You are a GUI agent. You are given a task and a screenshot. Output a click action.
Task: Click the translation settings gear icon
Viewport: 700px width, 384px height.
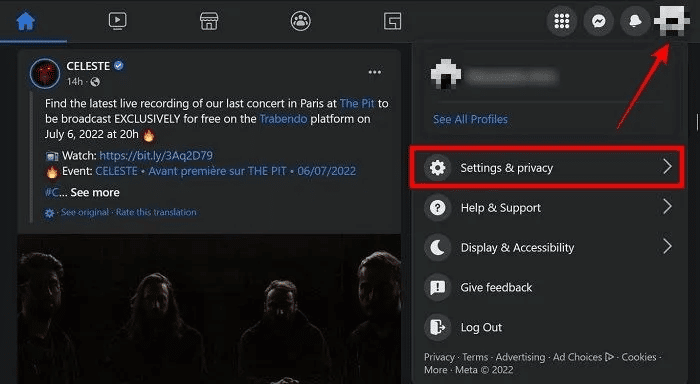(50, 213)
